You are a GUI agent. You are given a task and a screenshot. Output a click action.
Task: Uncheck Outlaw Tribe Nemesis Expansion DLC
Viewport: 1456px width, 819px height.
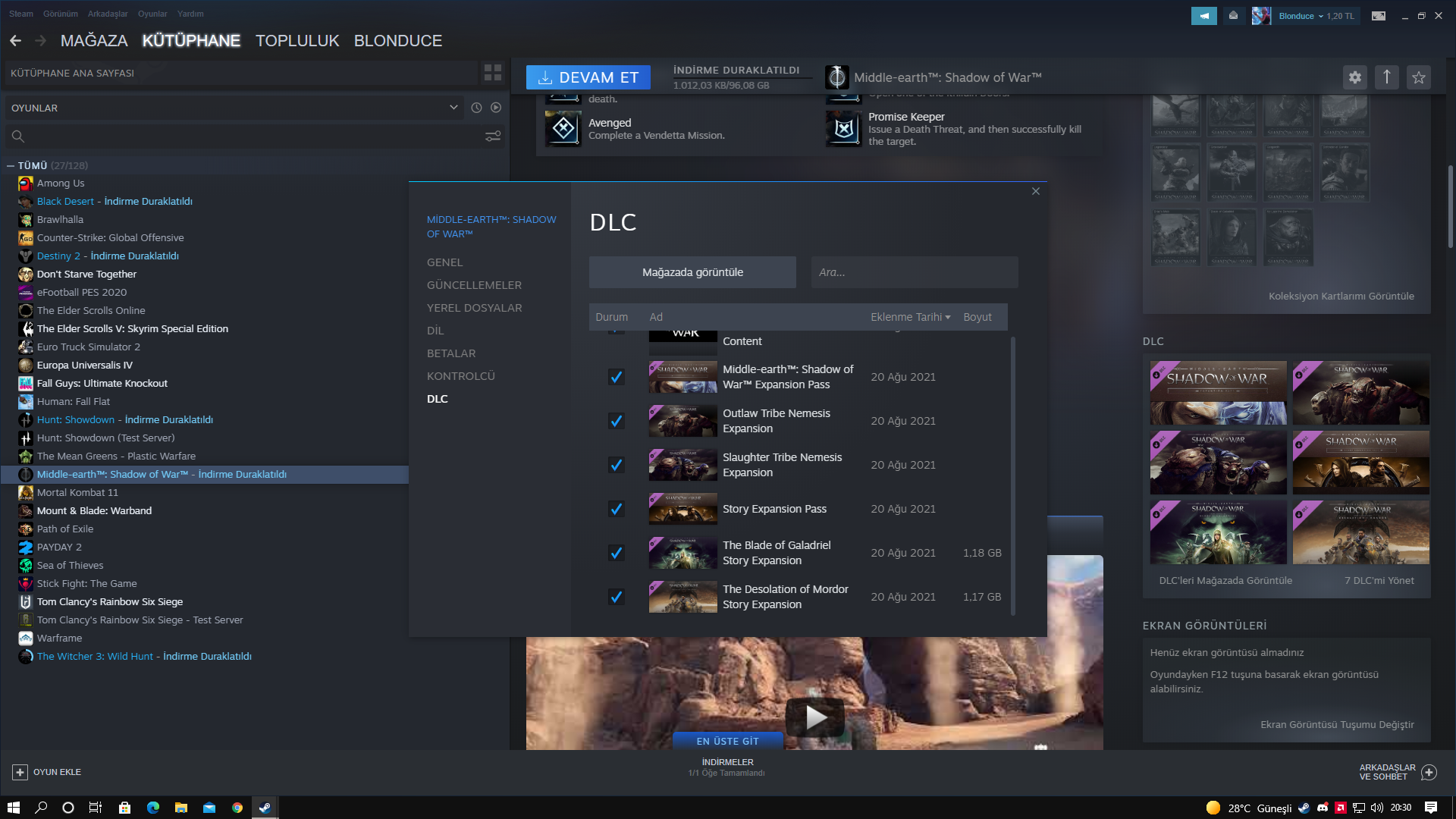tap(617, 421)
